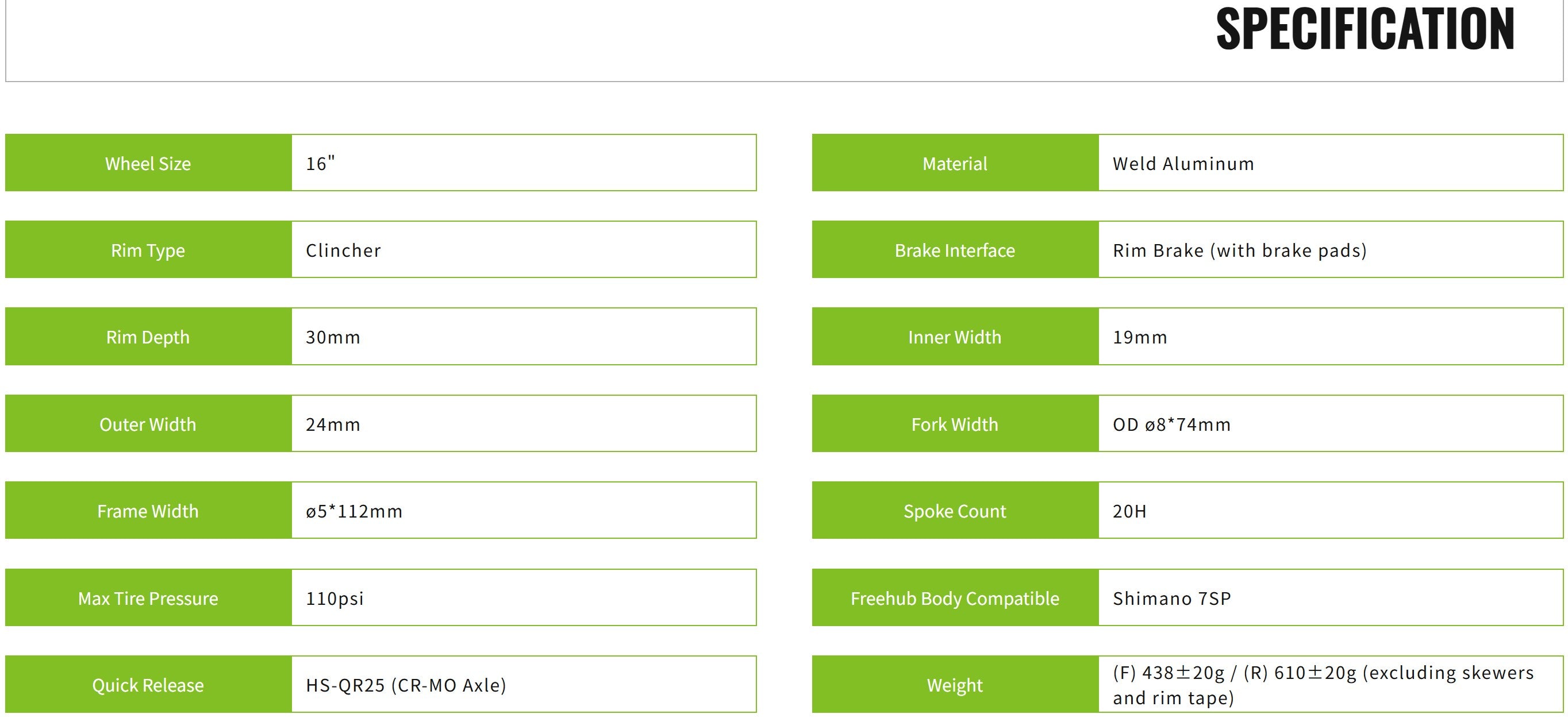
Task: Select the ø5*112mm frame width value
Action: tap(353, 511)
